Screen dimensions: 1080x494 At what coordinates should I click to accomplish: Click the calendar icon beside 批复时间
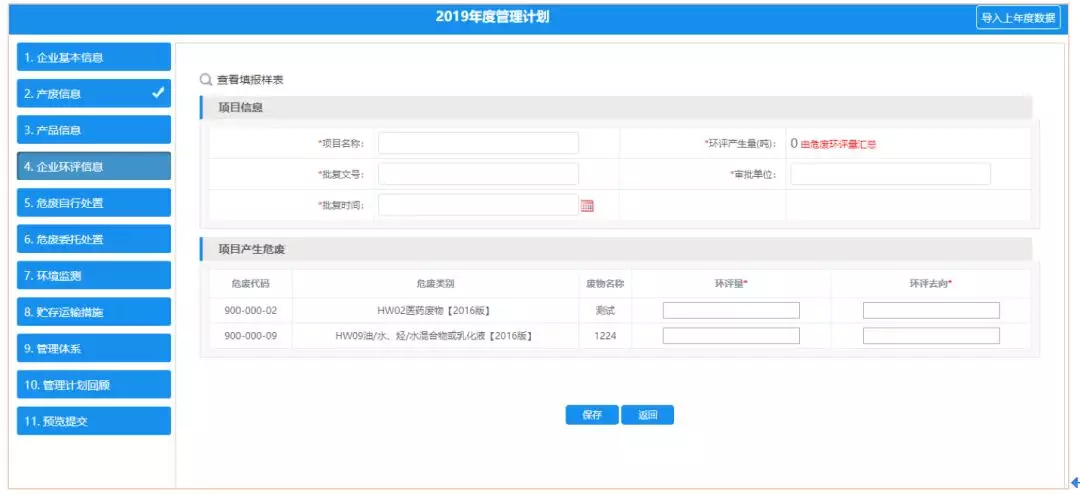pos(587,206)
